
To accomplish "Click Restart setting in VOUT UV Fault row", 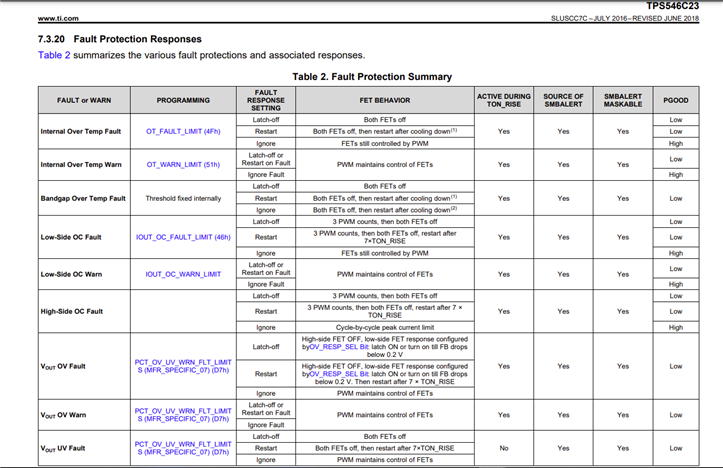I will point(266,448).
